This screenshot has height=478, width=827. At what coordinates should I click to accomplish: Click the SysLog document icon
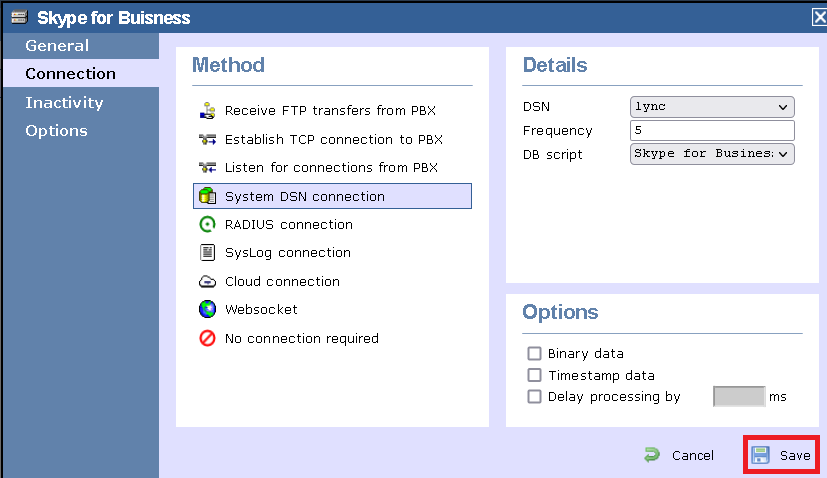coord(207,252)
